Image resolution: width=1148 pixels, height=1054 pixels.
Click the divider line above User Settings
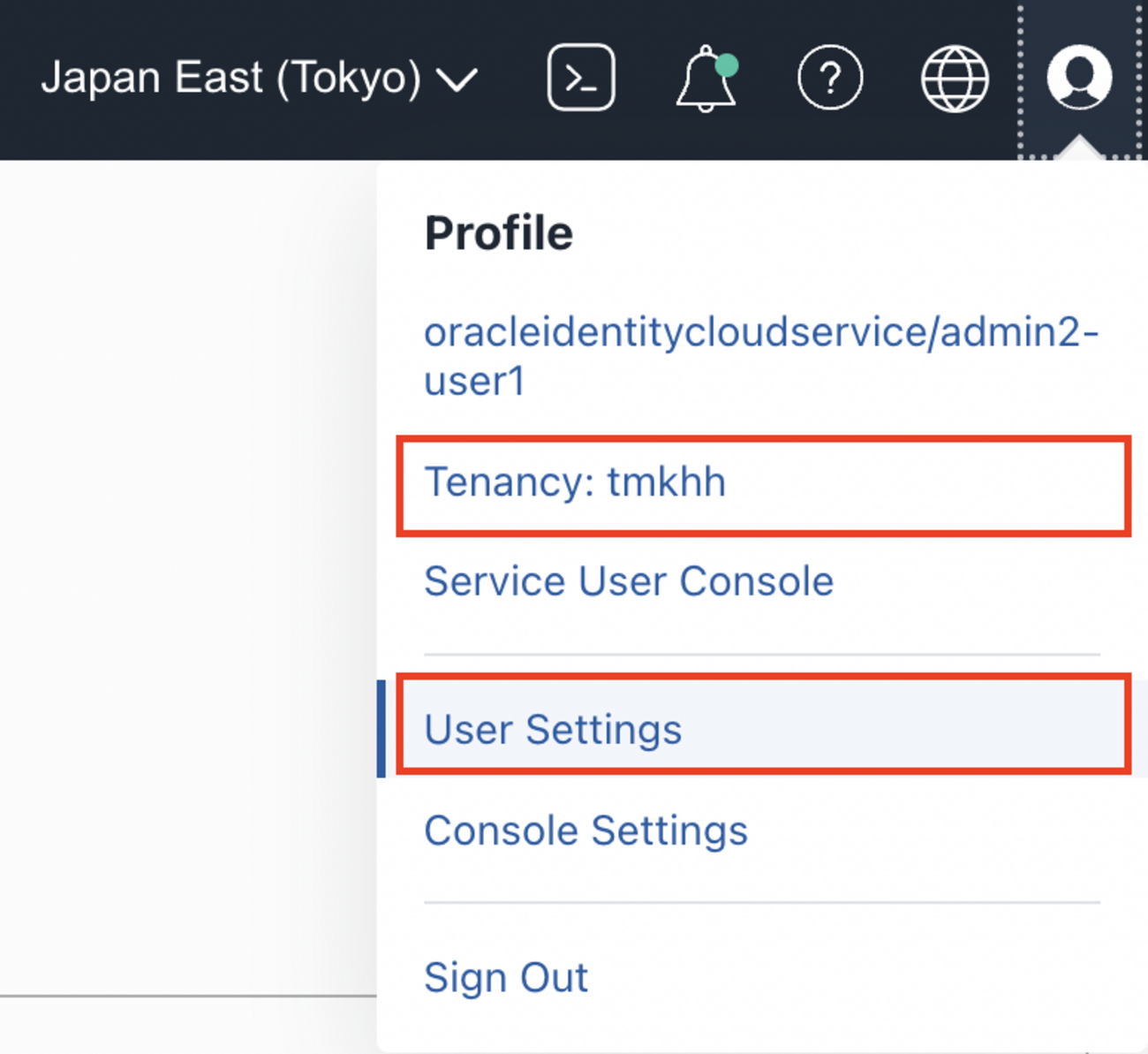point(761,655)
